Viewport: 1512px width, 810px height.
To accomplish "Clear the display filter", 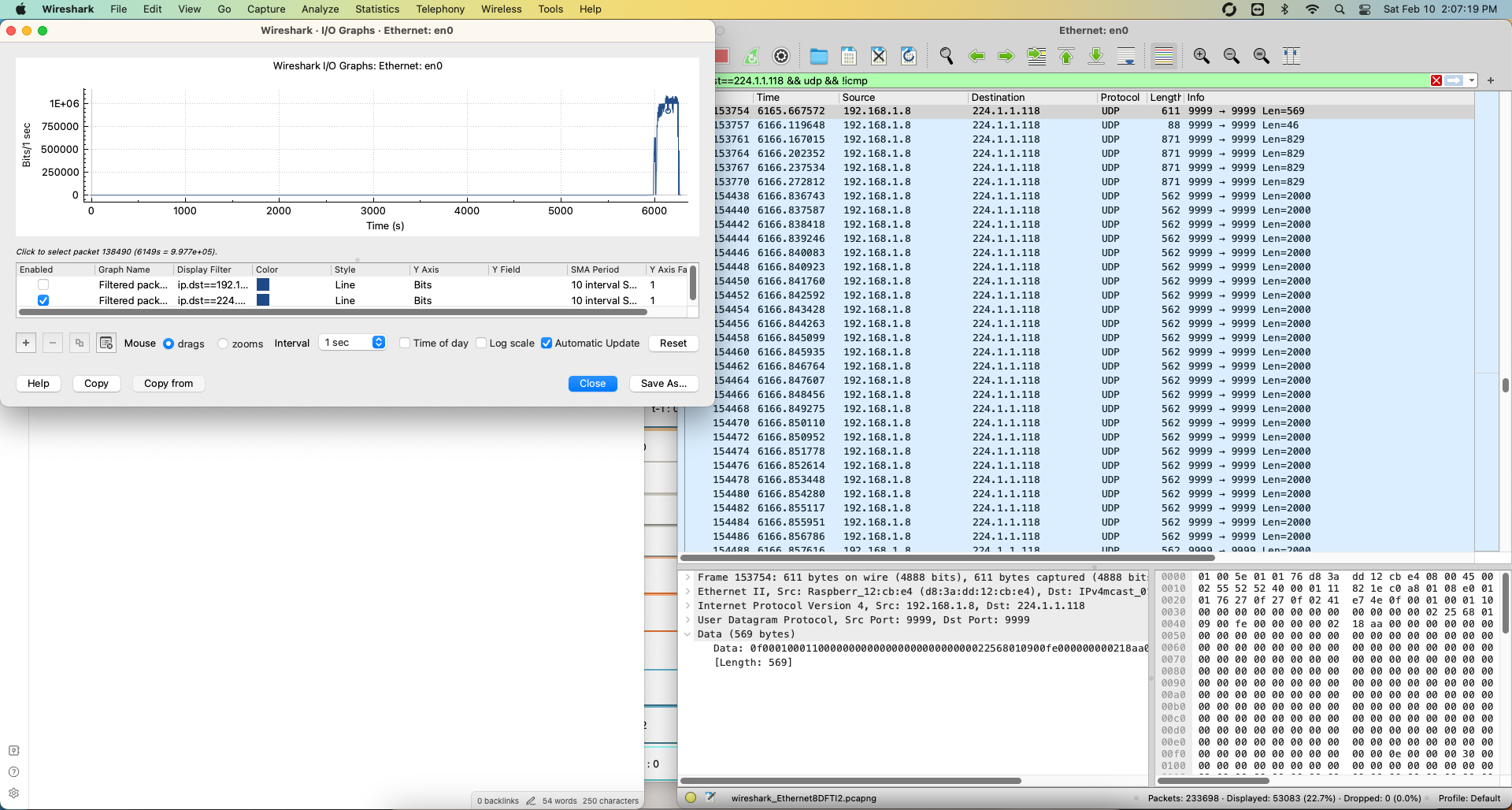I will click(x=1436, y=80).
